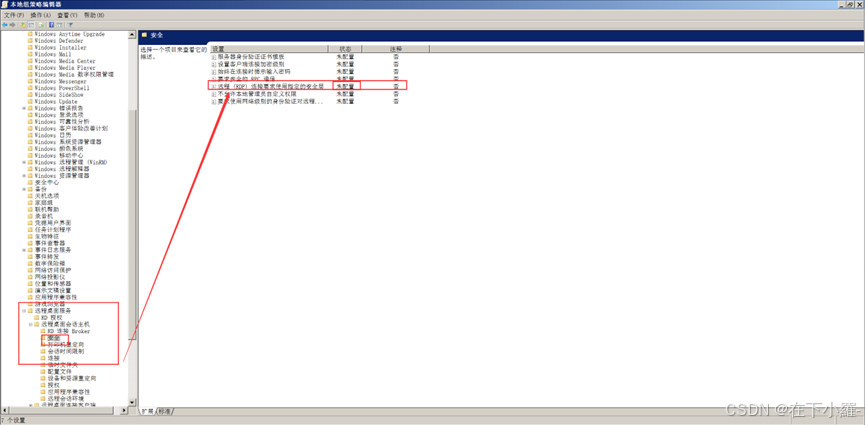Collapse the 远程桌面会话主机 tree node
Screen dimensions: 865x425
tap(31, 324)
